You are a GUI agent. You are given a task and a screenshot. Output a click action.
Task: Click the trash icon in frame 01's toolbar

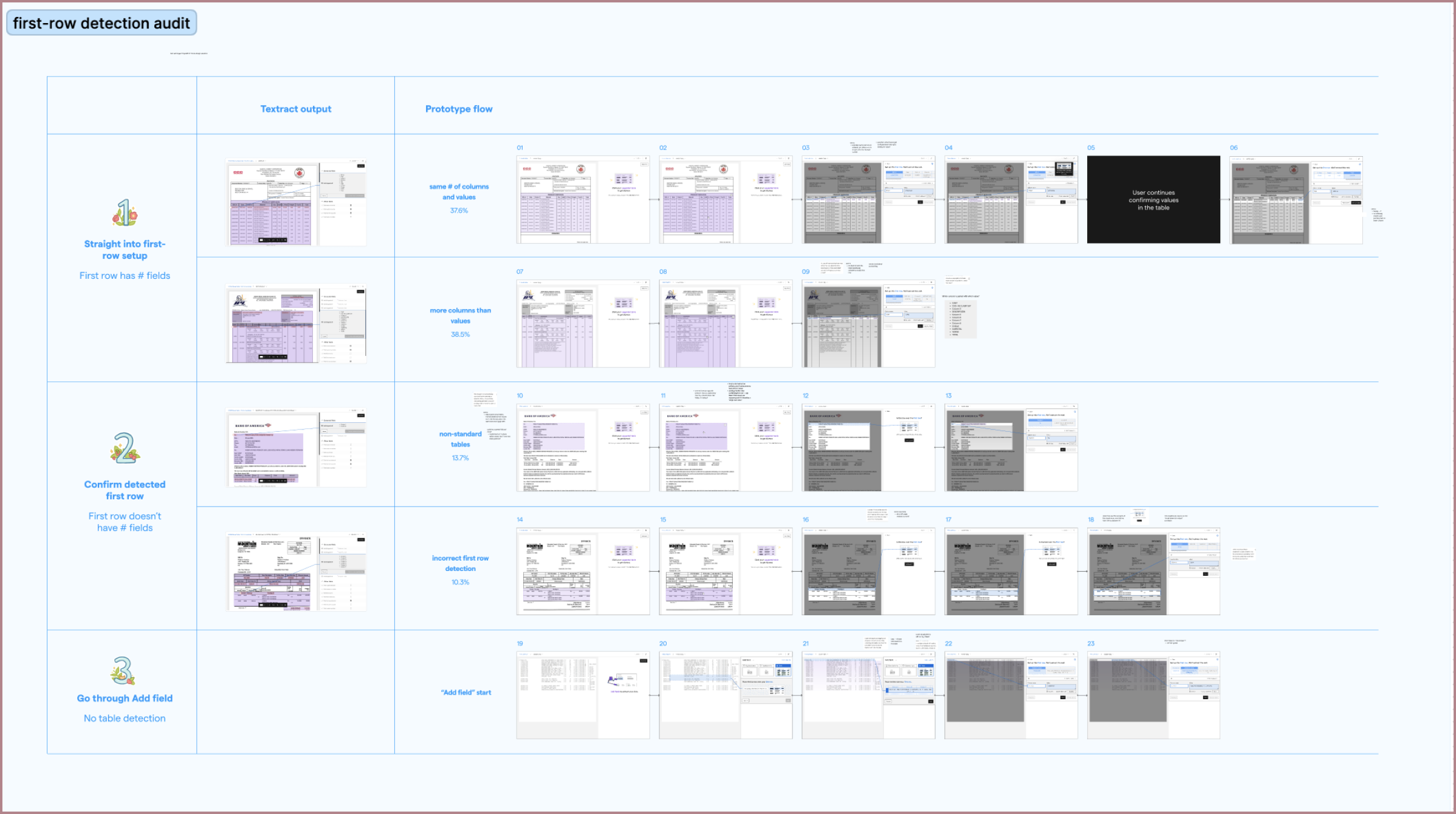(x=646, y=159)
